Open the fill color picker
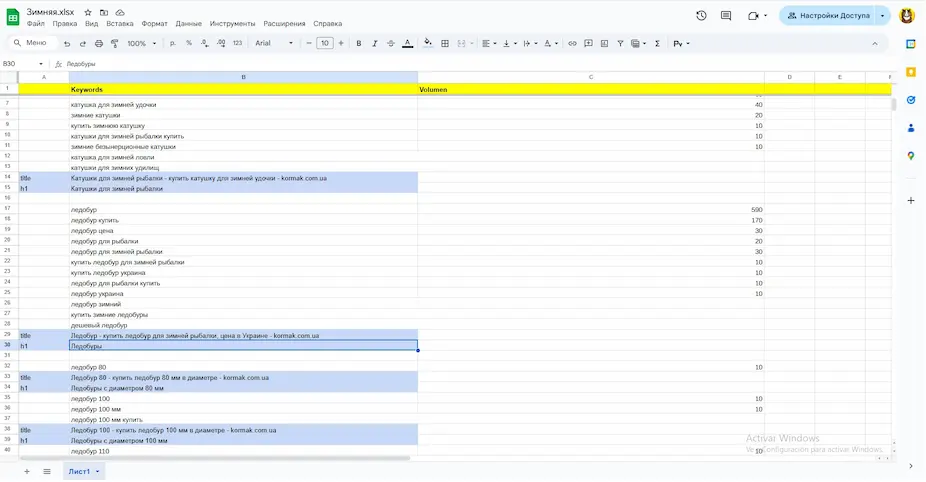Viewport: 926px width, 482px height. point(428,44)
